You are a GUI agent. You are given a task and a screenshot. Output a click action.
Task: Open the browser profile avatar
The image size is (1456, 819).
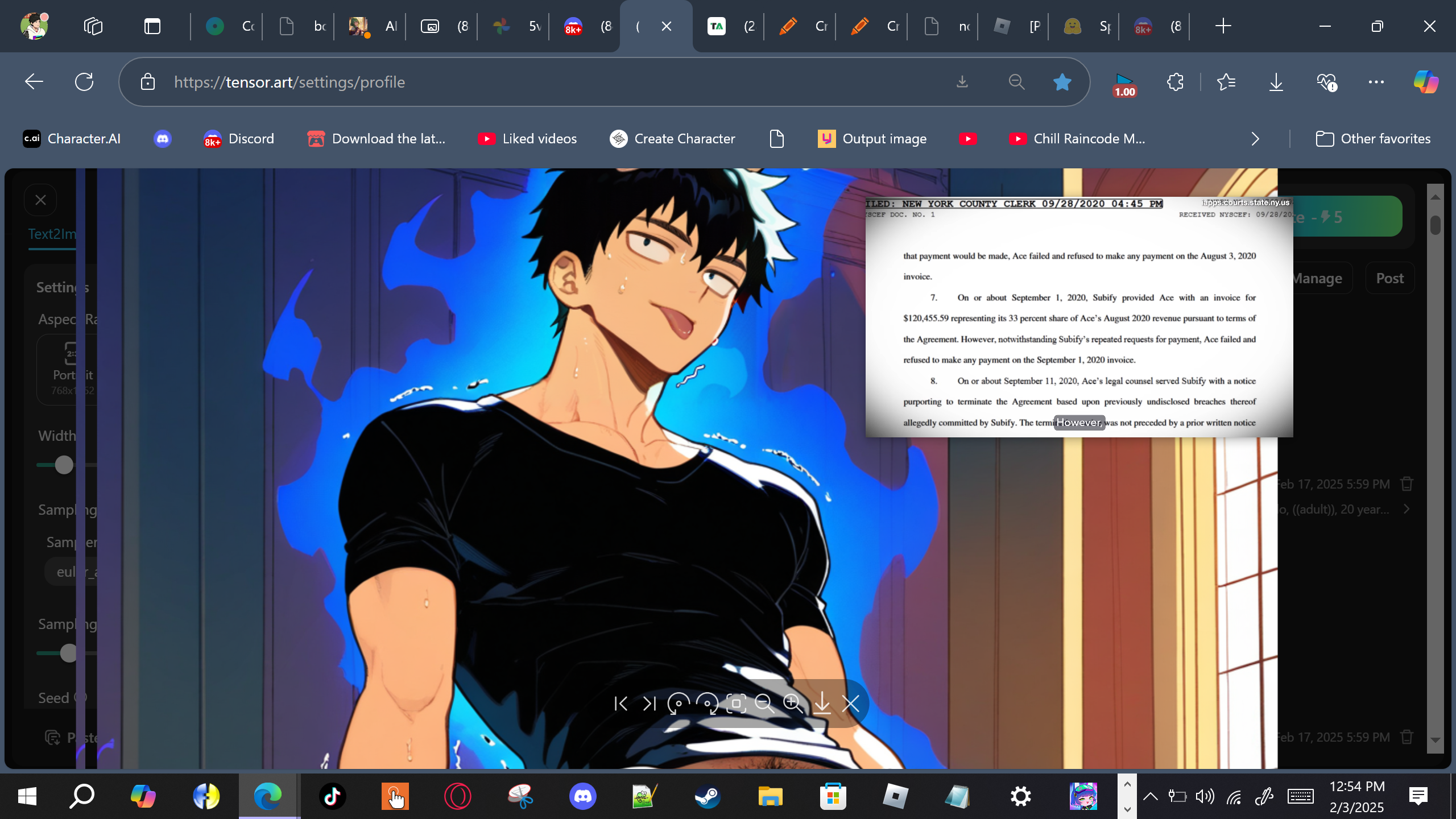click(x=34, y=26)
